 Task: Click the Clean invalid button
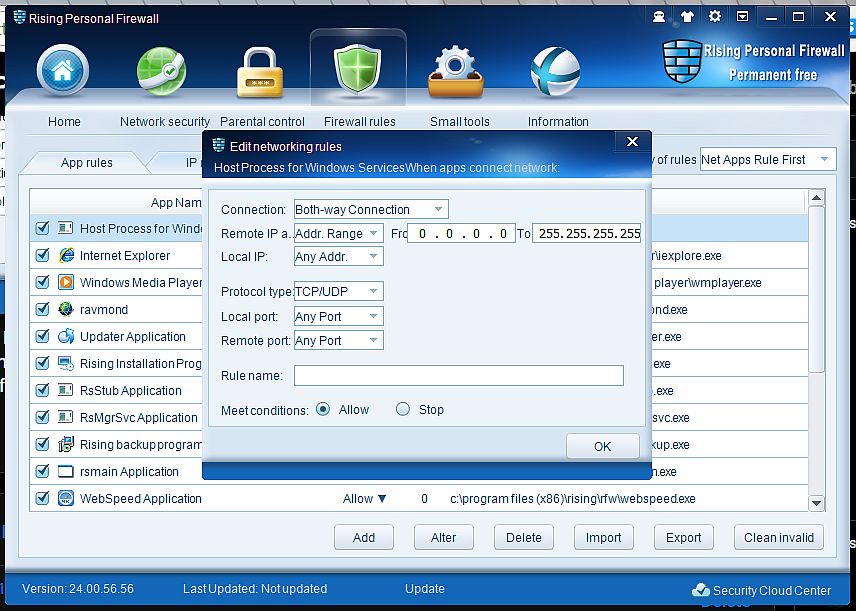tap(778, 537)
